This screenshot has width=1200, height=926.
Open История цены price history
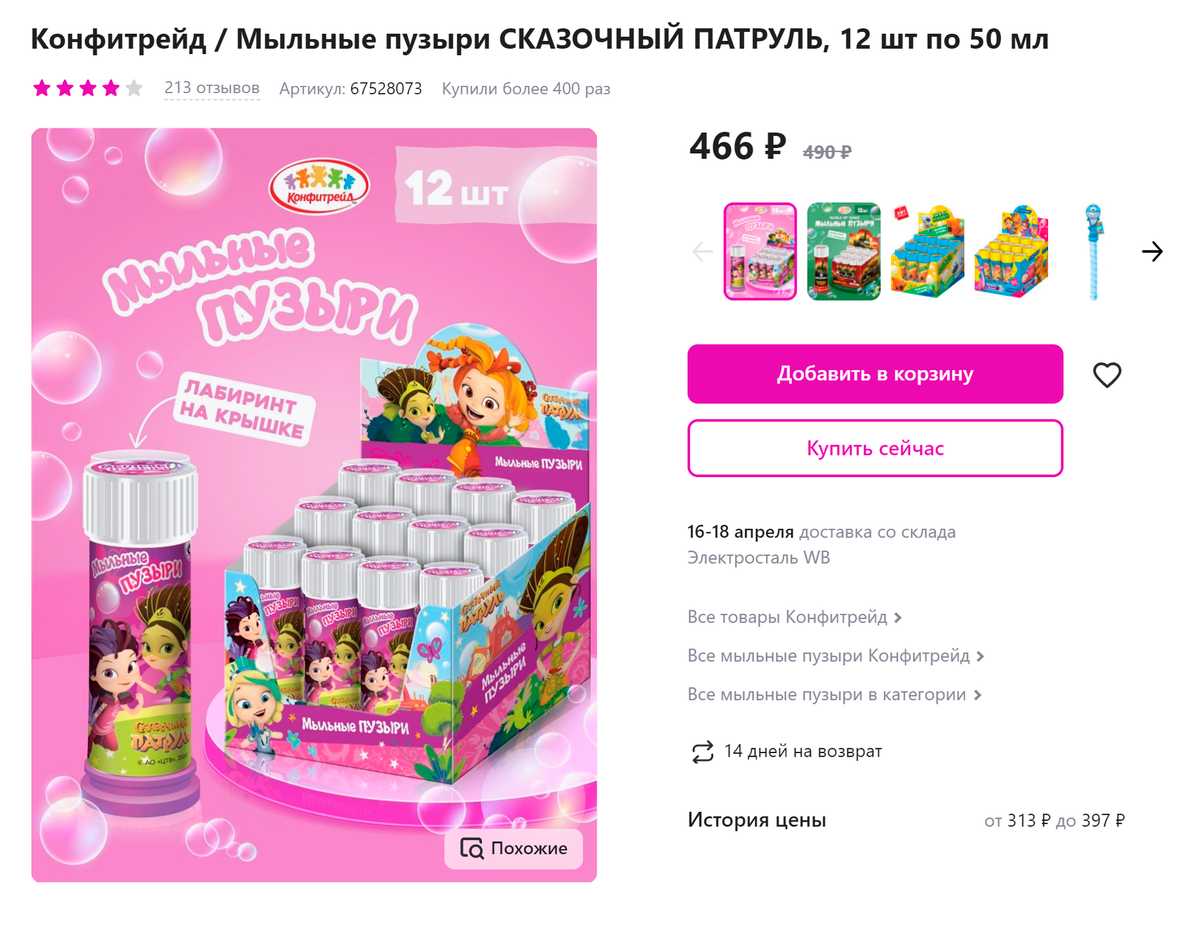[757, 820]
